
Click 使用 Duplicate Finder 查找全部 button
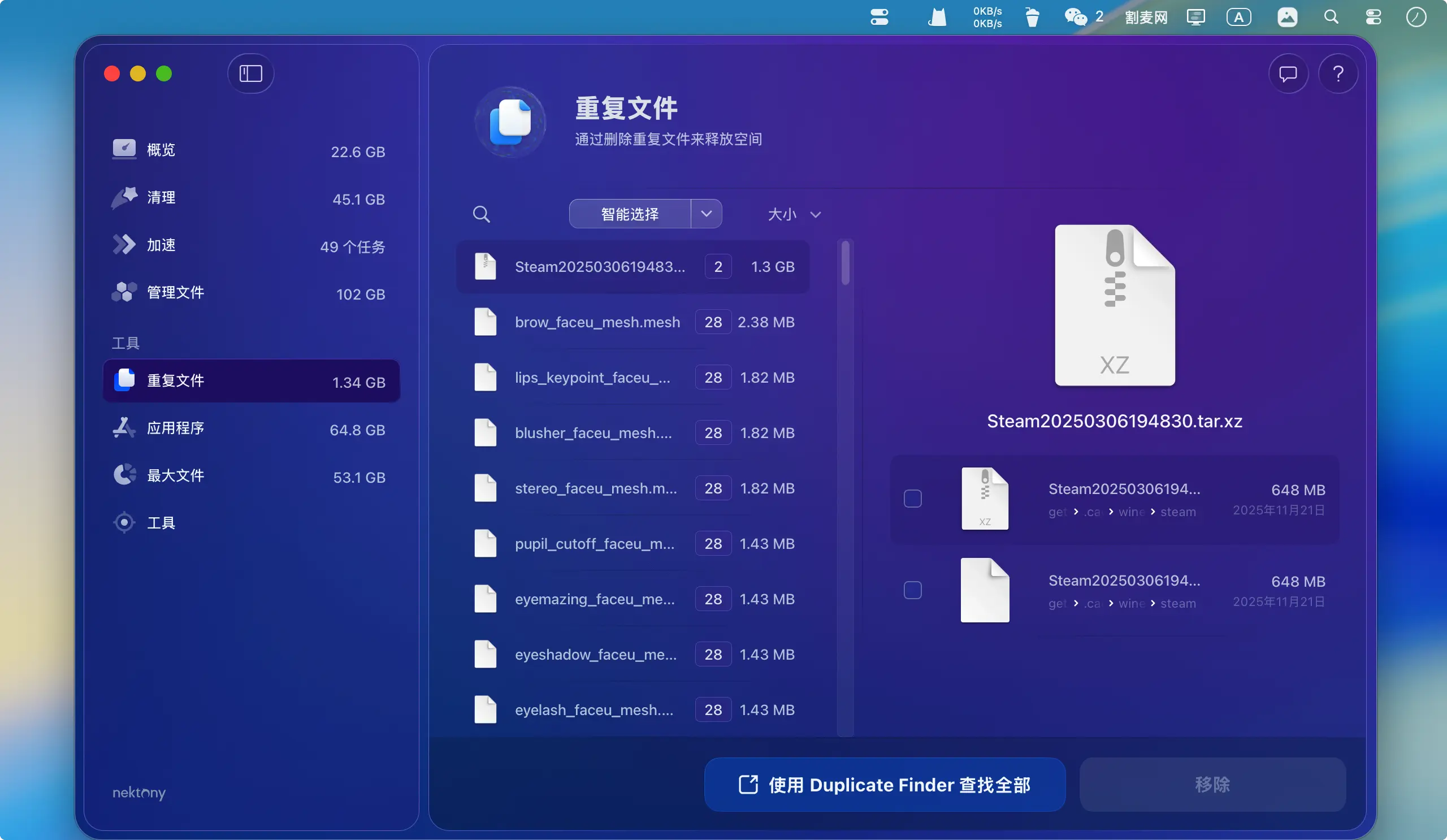[884, 784]
